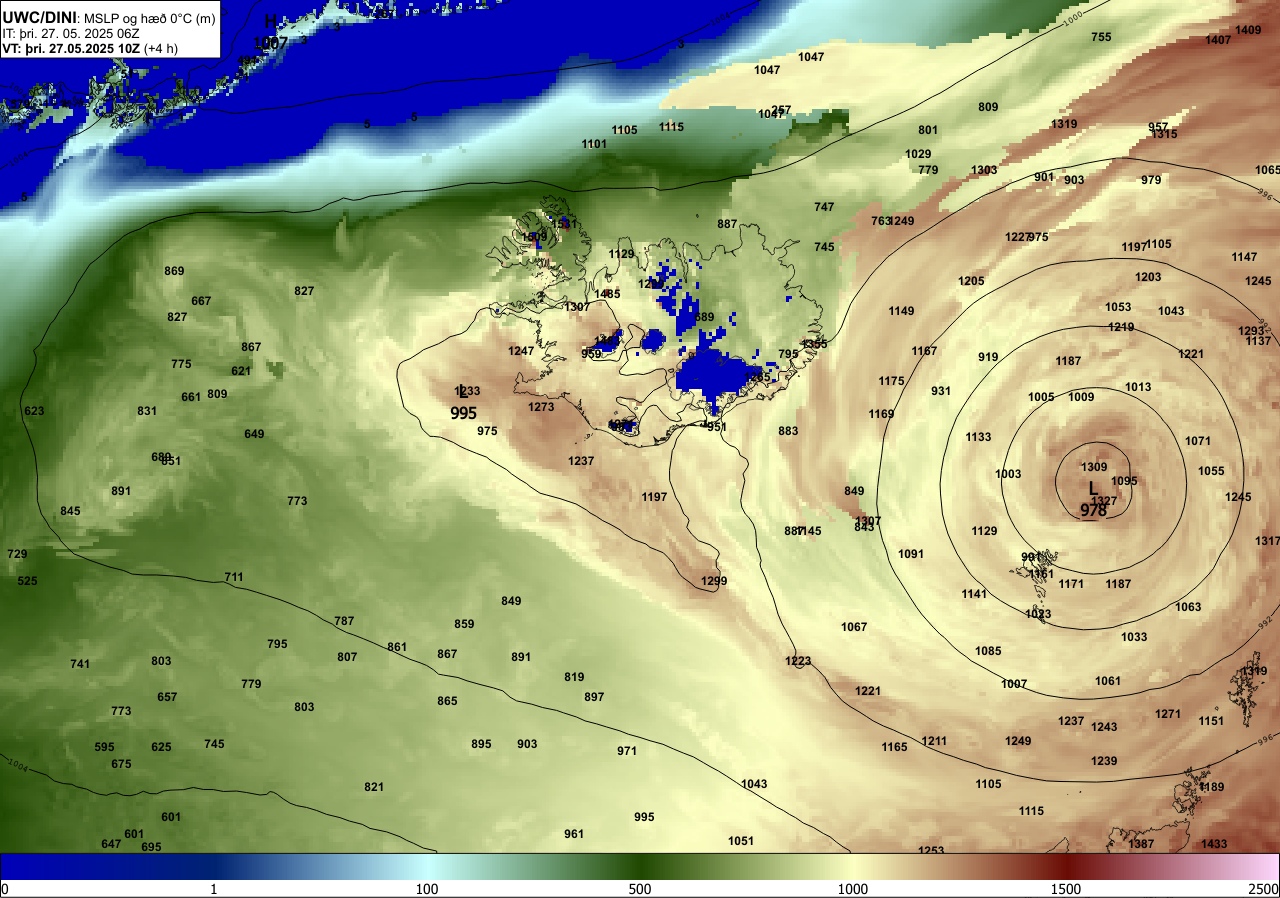Click the height value 1205
The width and height of the screenshot is (1280, 898).
tap(971, 281)
